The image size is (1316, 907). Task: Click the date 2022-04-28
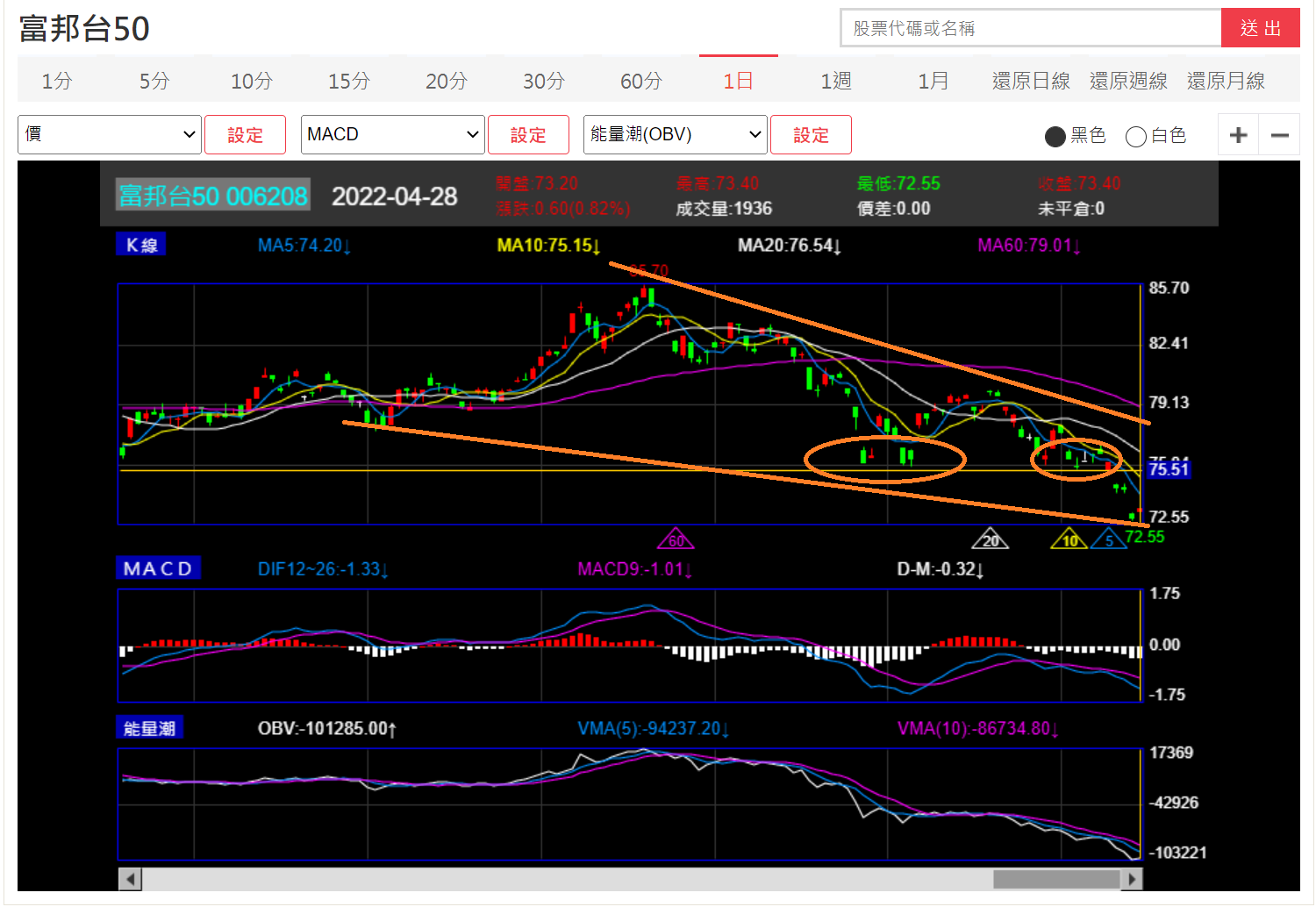395,196
